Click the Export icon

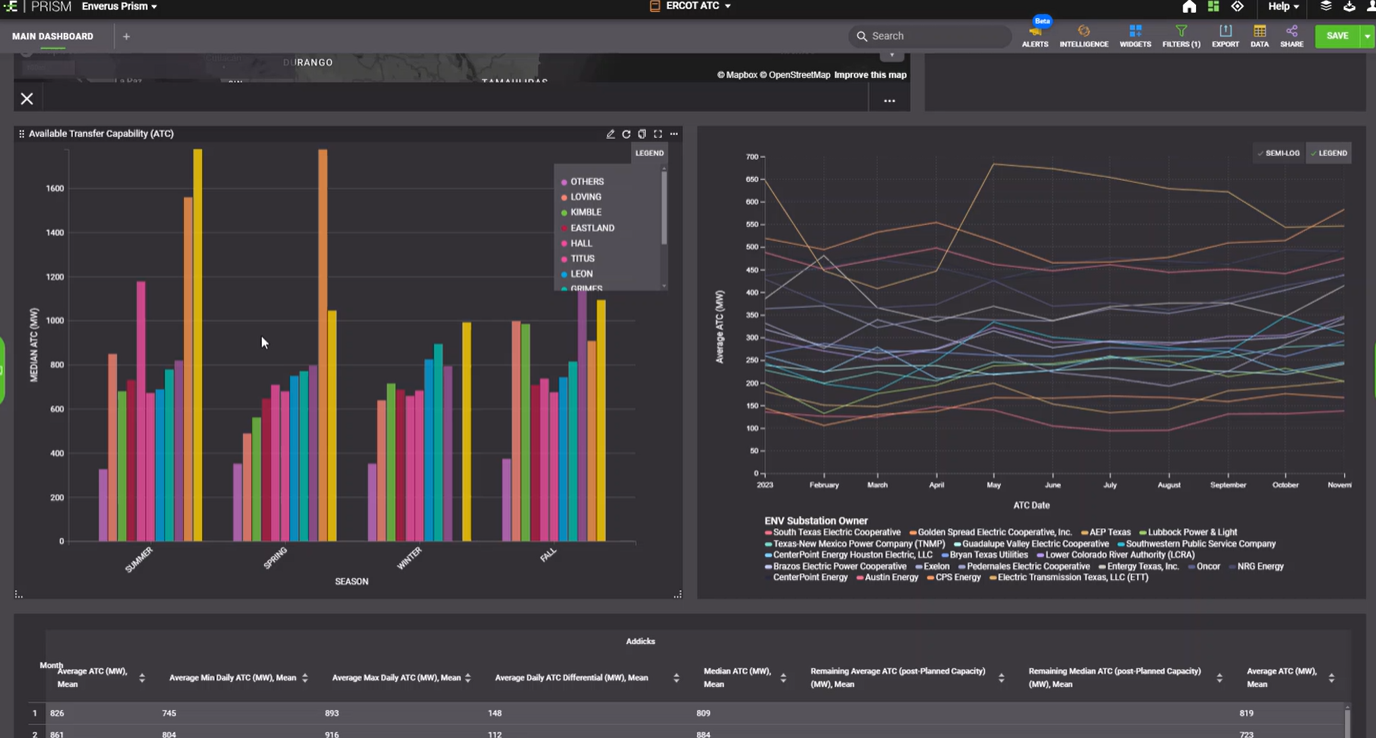[x=1225, y=36]
